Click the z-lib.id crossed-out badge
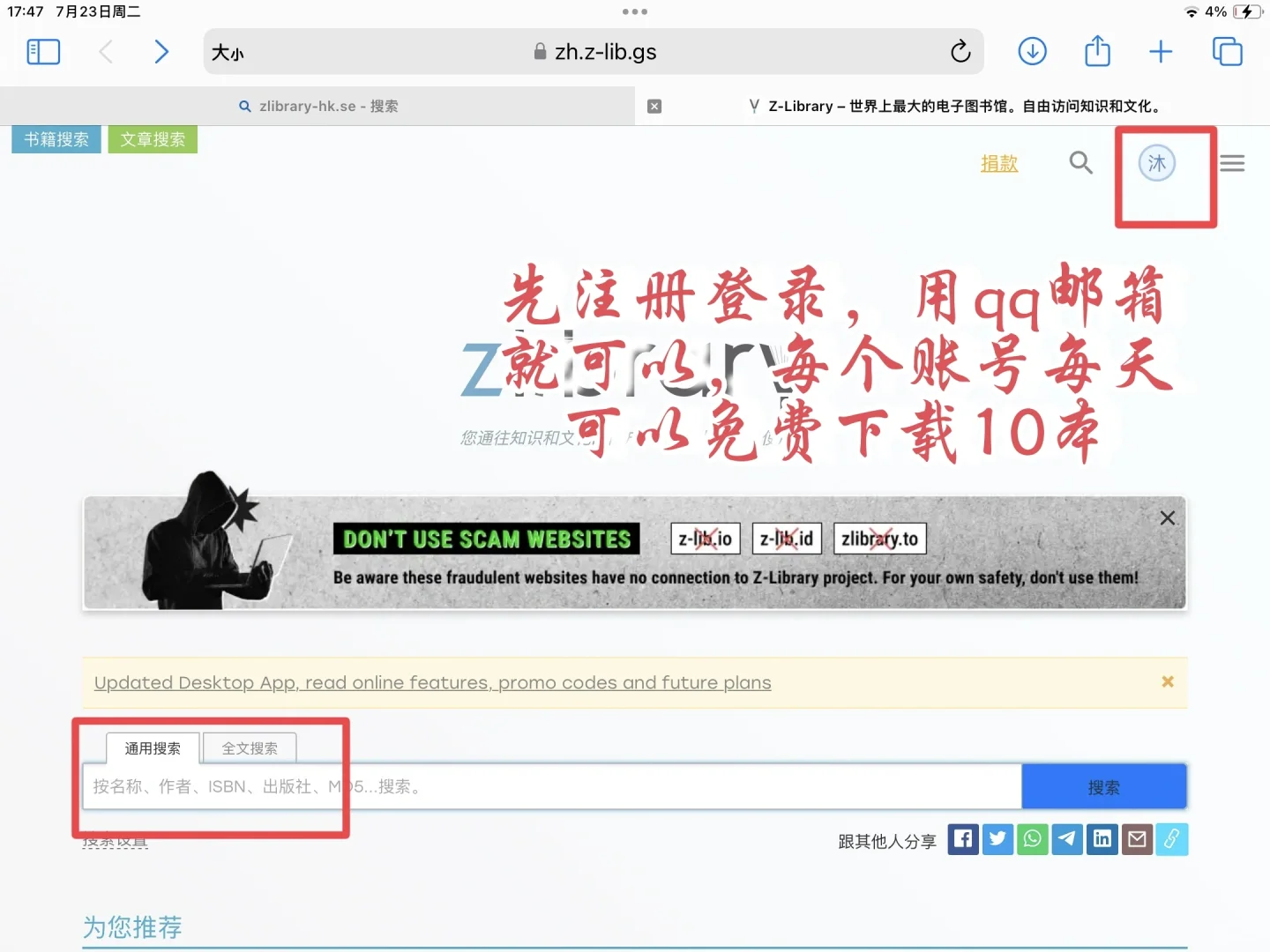Image resolution: width=1270 pixels, height=952 pixels. [787, 539]
